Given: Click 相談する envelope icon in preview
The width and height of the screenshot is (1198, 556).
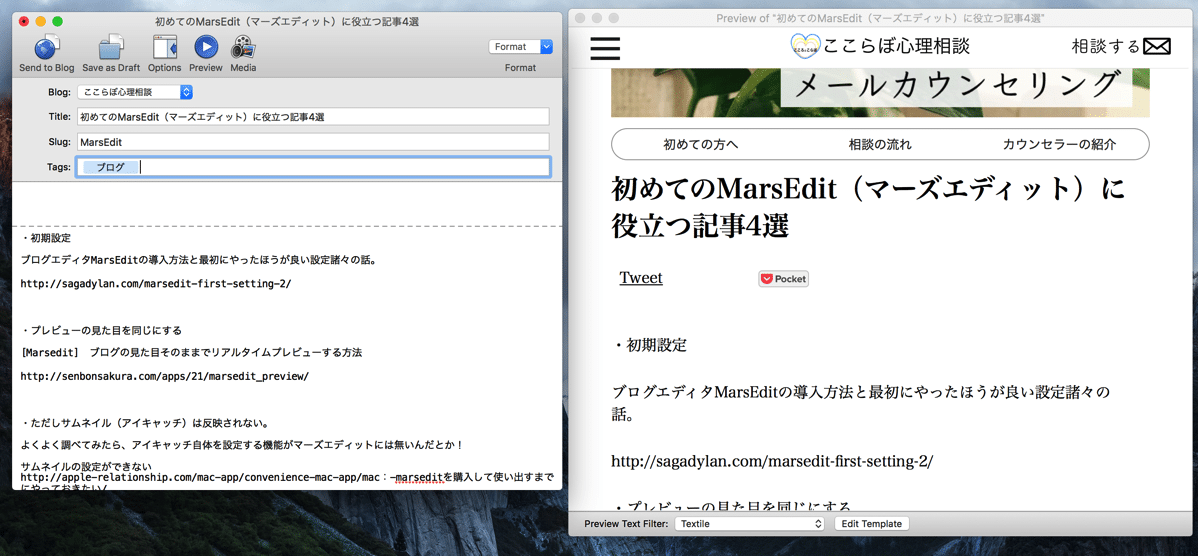Looking at the screenshot, I should click(1157, 47).
